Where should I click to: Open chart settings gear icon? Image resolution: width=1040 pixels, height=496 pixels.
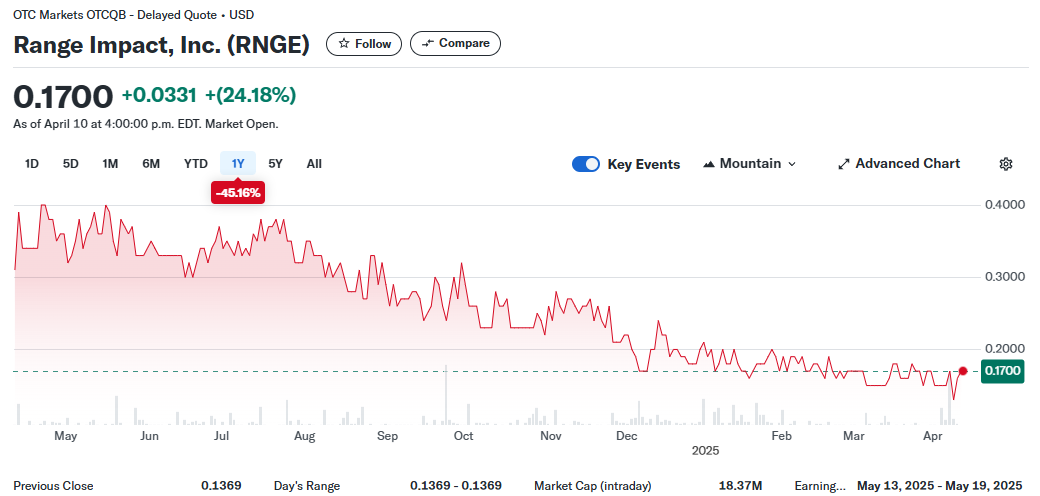(1006, 164)
